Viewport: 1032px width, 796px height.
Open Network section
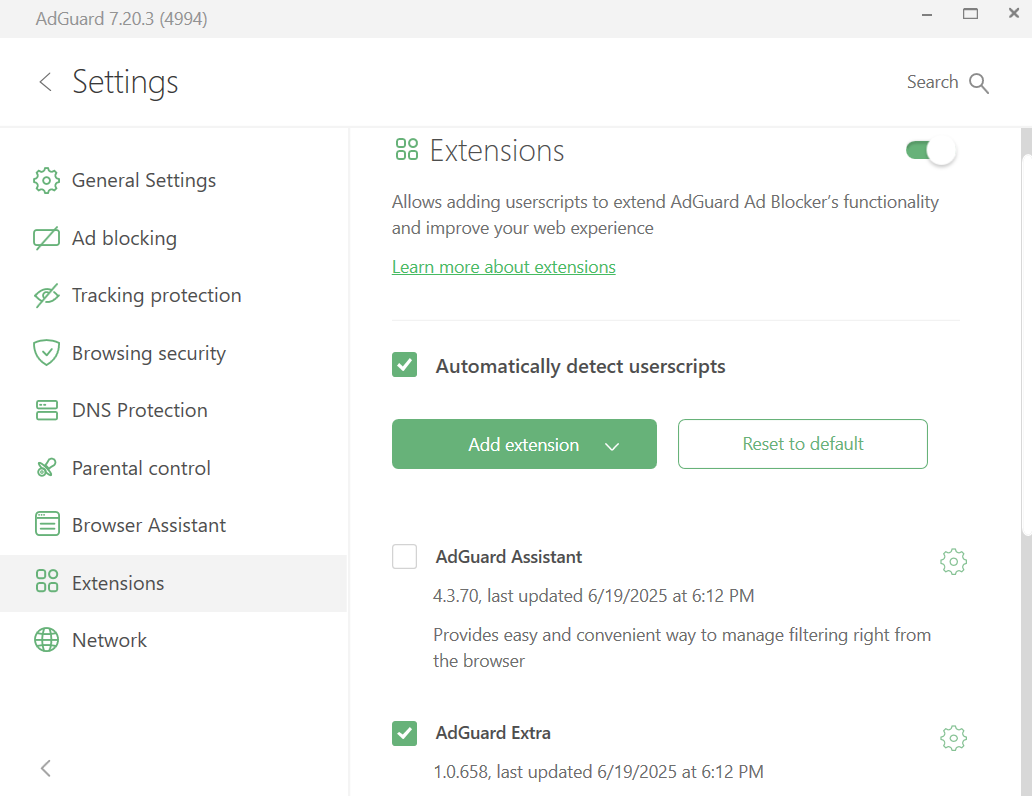[174, 640]
